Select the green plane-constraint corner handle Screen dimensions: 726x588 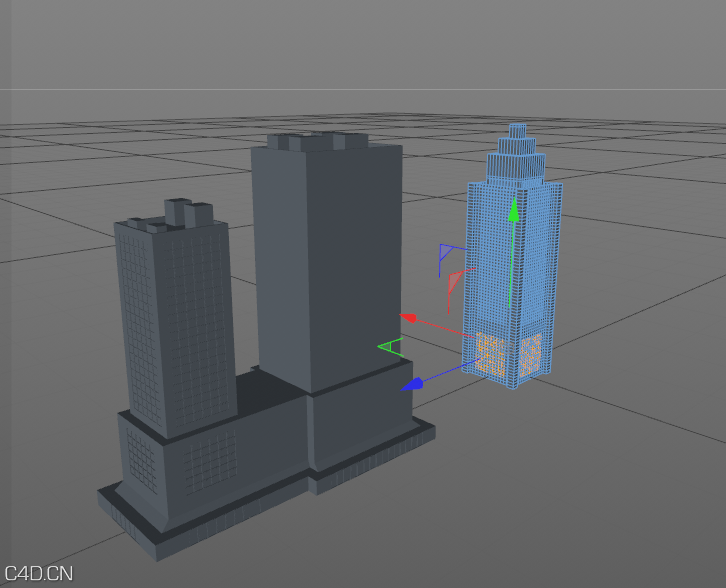tap(389, 347)
